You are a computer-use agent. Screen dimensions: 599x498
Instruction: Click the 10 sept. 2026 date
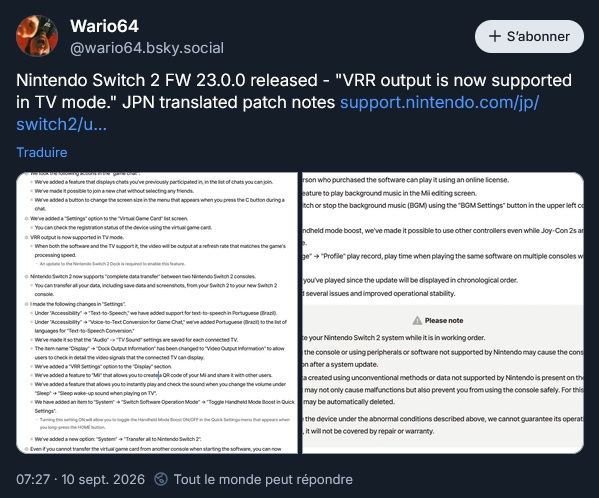click(x=103, y=479)
